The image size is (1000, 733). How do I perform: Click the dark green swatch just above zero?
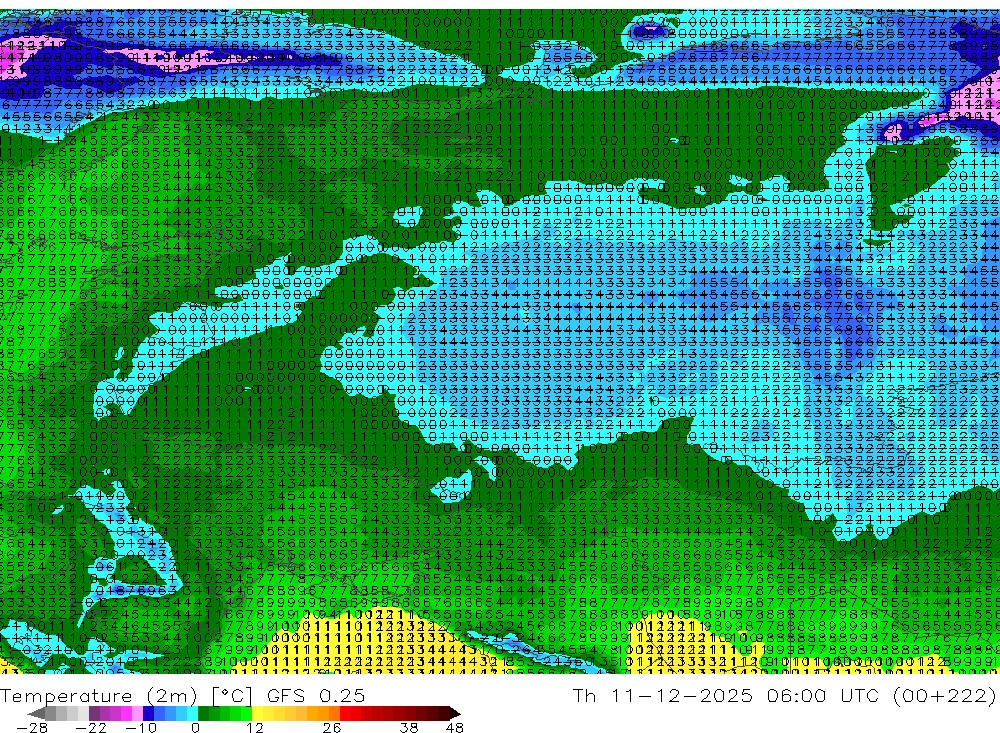click(x=203, y=713)
